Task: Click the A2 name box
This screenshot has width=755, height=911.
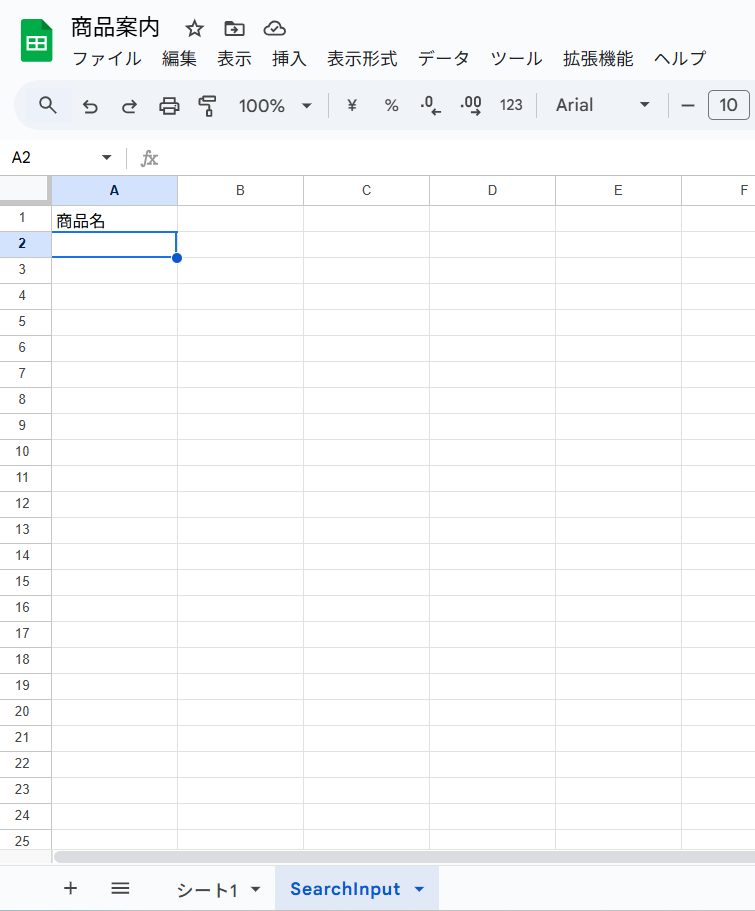Action: tap(52, 157)
